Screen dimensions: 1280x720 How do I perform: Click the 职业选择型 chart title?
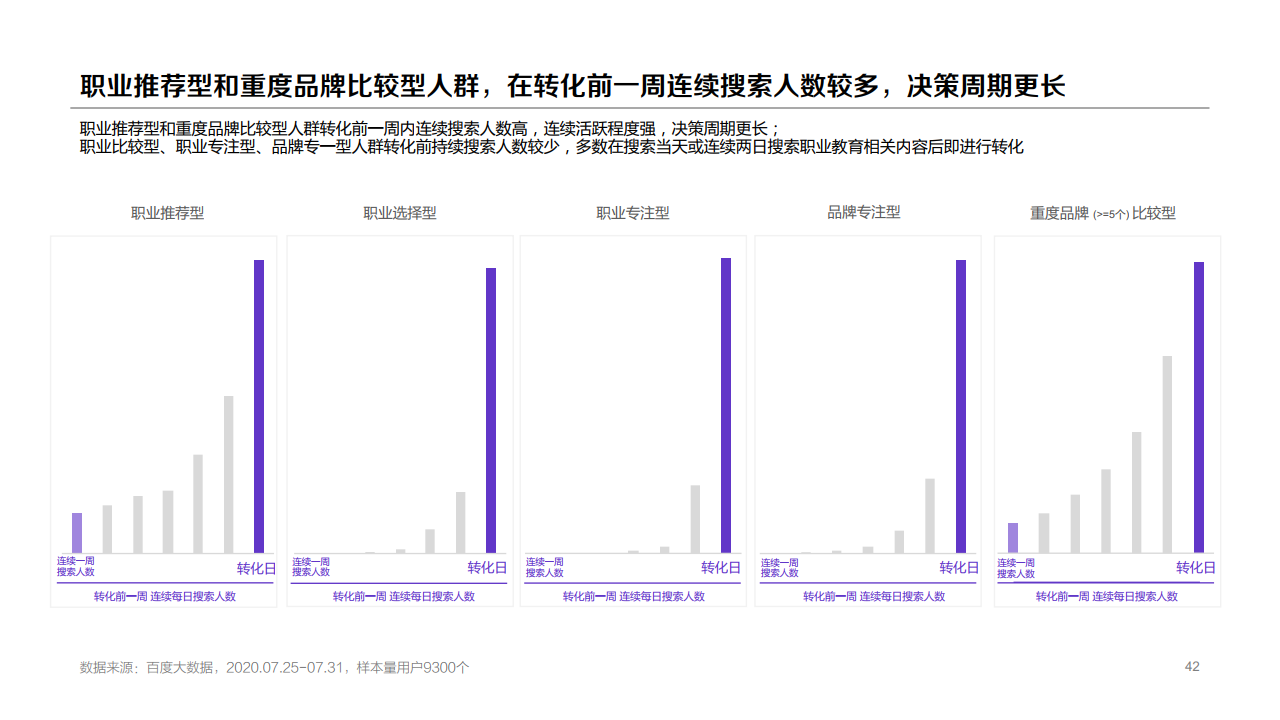[x=400, y=213]
